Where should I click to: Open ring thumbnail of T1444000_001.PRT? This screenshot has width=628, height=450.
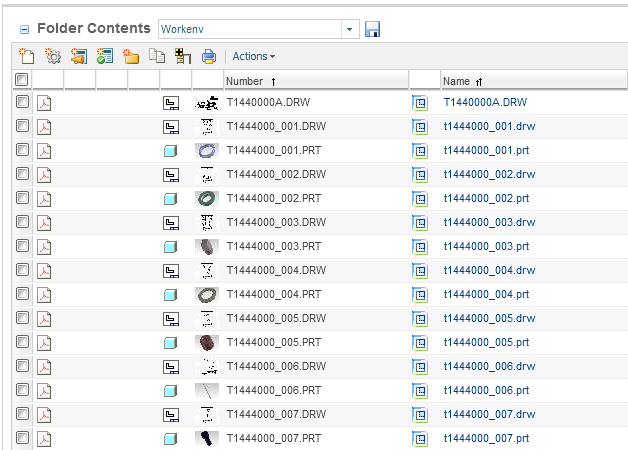(x=207, y=151)
